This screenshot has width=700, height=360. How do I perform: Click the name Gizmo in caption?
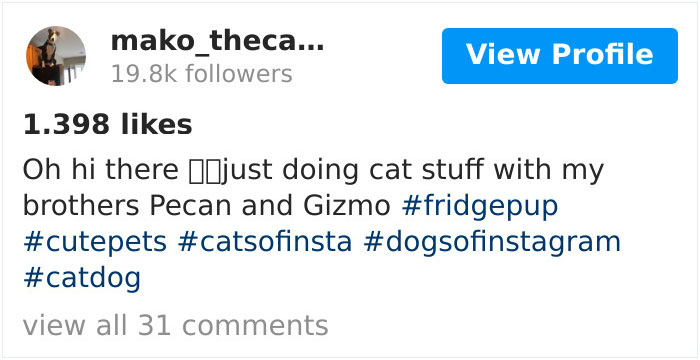[346, 206]
